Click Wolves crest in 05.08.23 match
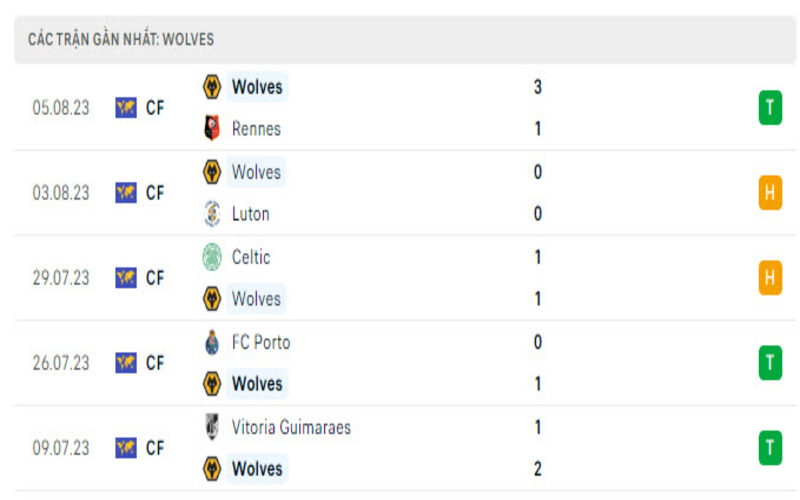Image resolution: width=800 pixels, height=500 pixels. pyautogui.click(x=211, y=87)
